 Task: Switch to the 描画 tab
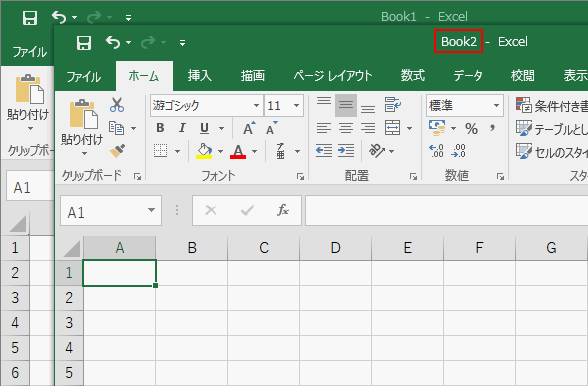point(253,76)
